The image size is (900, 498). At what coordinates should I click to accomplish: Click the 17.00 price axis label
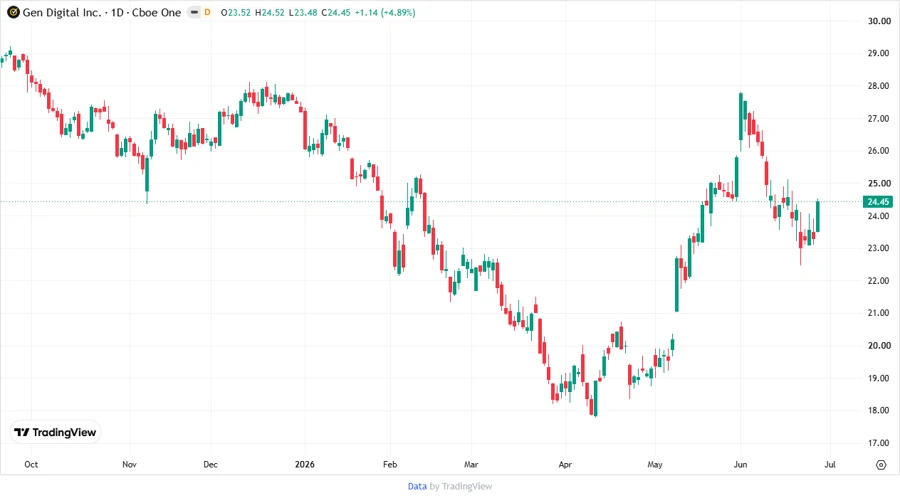coord(879,443)
